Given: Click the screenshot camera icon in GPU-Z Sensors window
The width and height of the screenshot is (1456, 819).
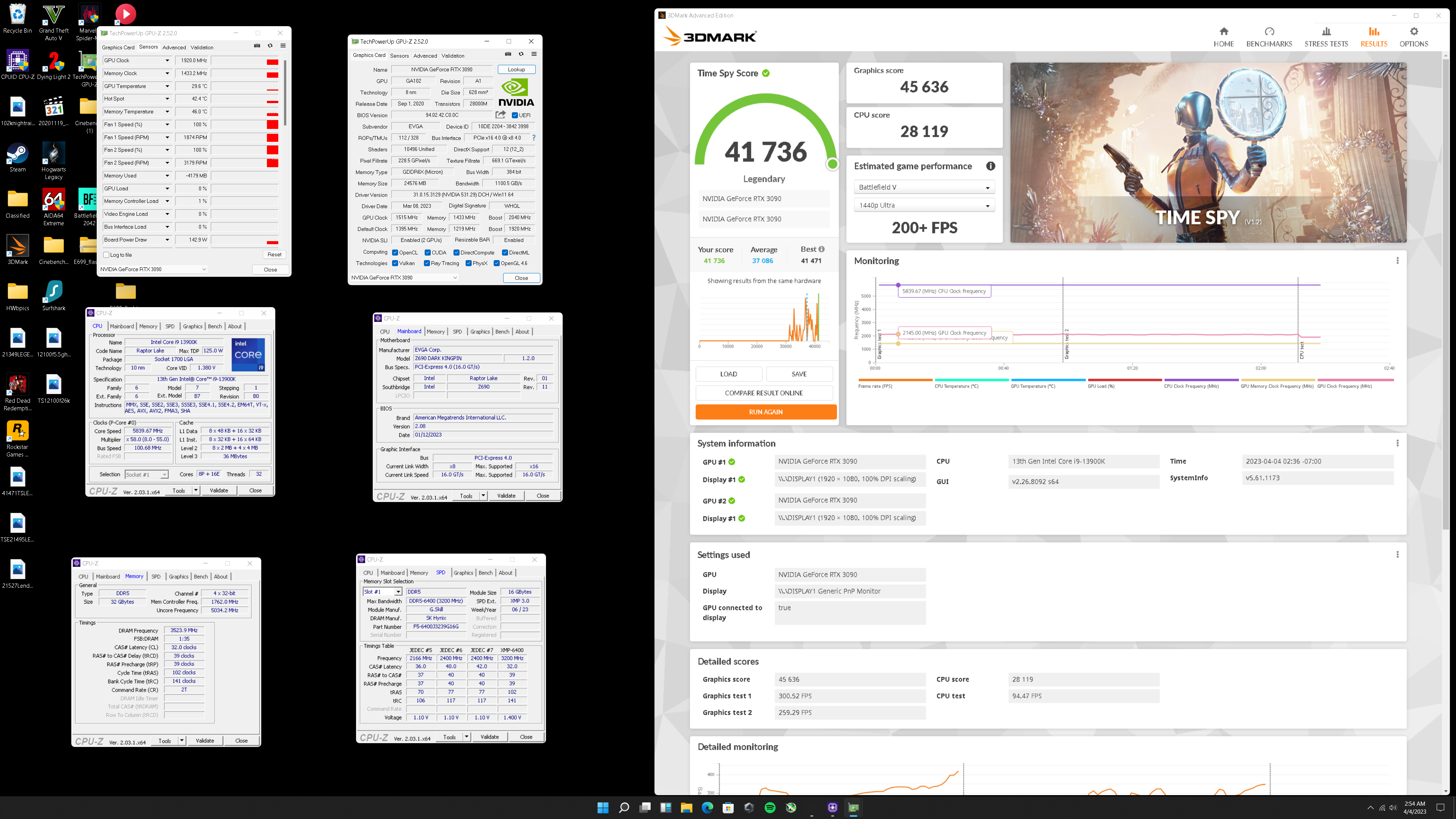Looking at the screenshot, I should [x=257, y=46].
